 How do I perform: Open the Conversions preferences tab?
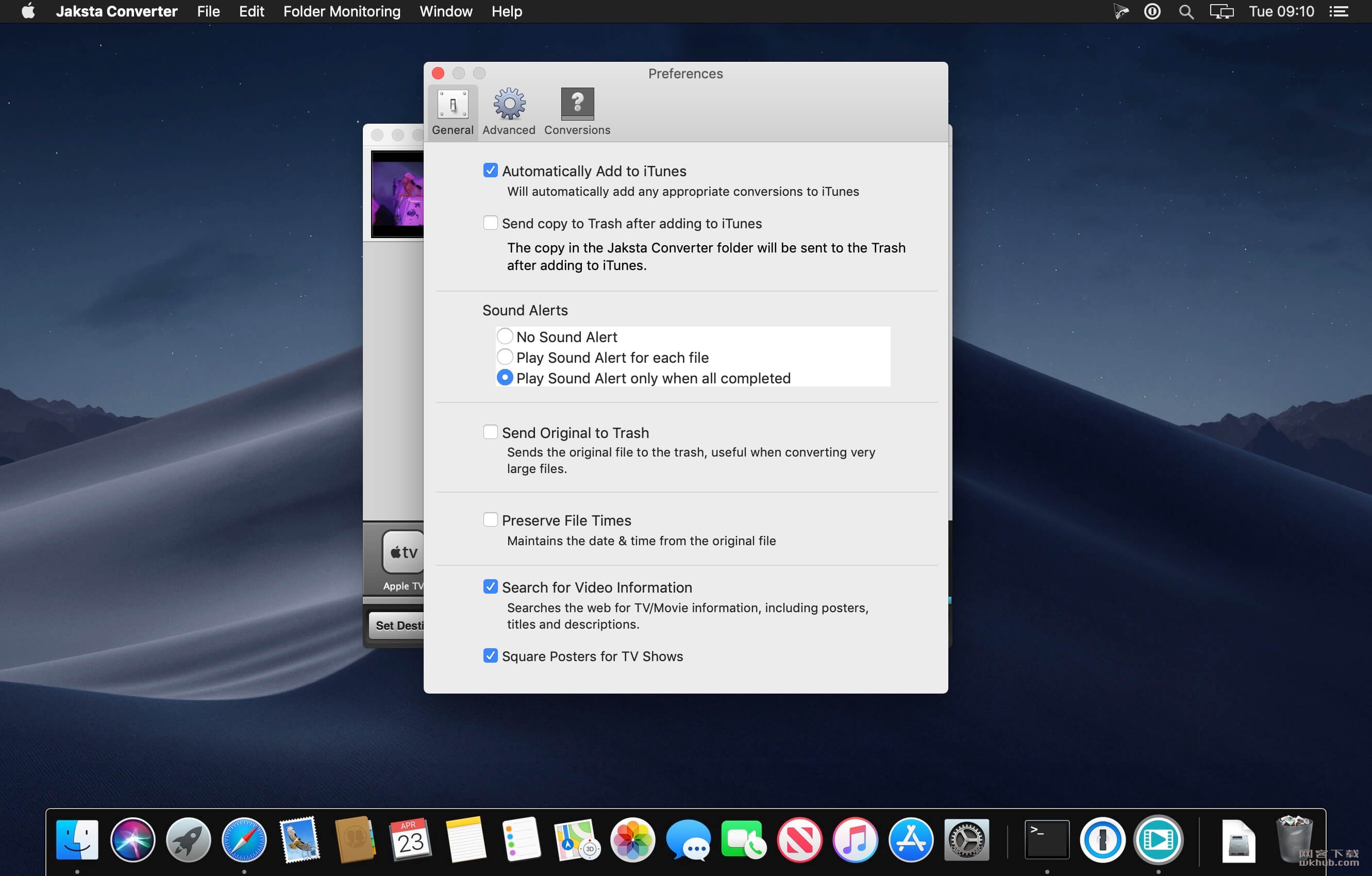(577, 112)
